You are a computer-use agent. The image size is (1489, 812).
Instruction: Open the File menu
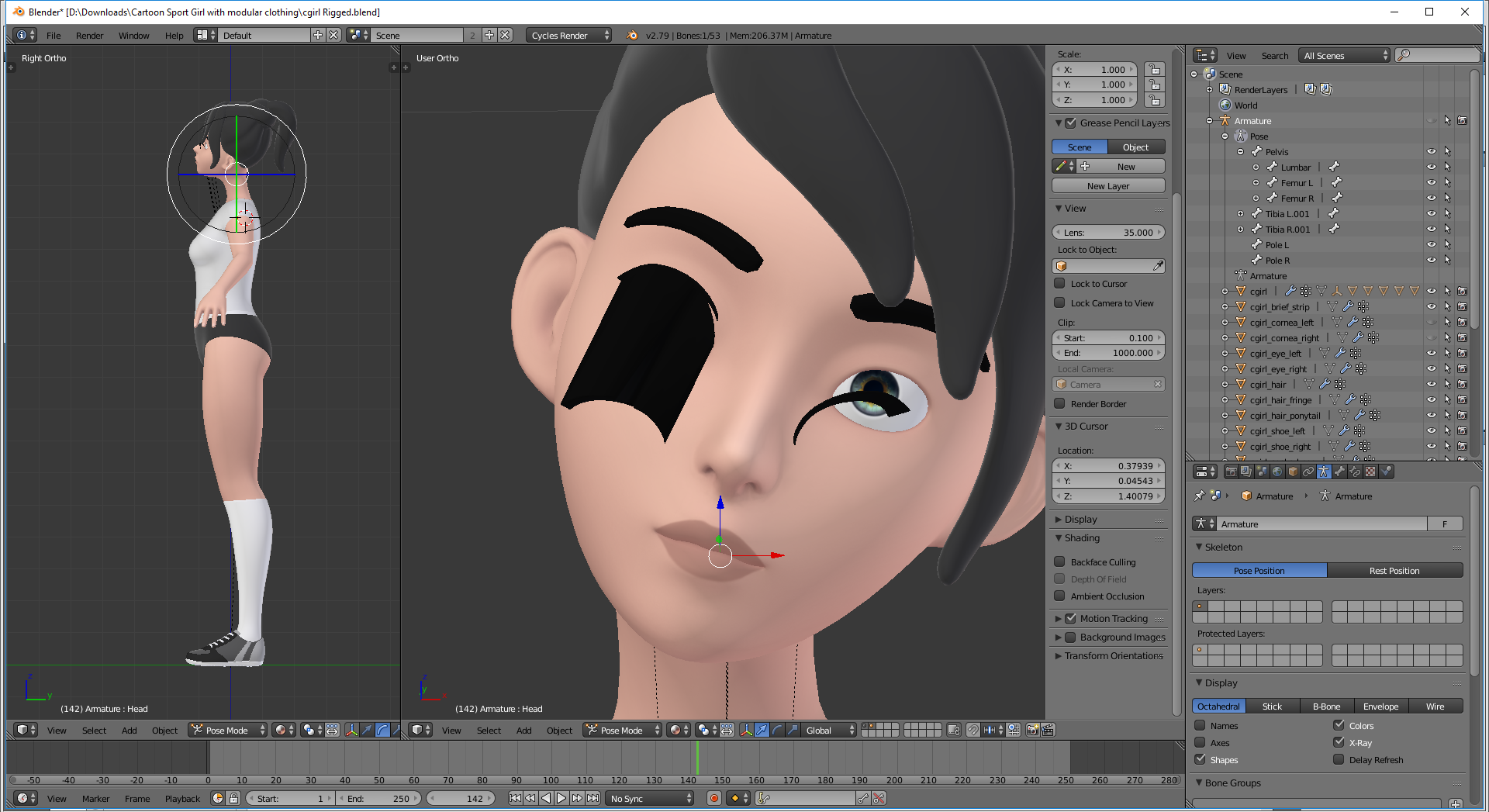[54, 36]
